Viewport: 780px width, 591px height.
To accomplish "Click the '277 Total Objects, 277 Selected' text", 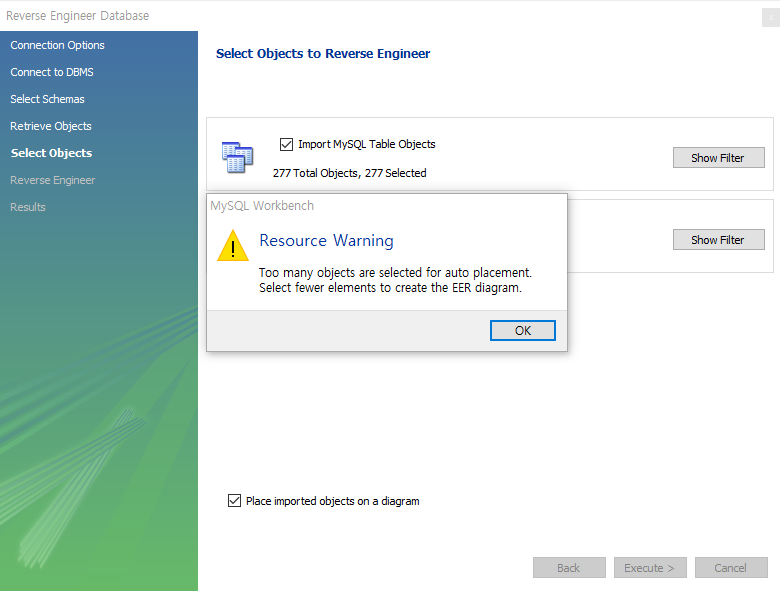I will (349, 173).
